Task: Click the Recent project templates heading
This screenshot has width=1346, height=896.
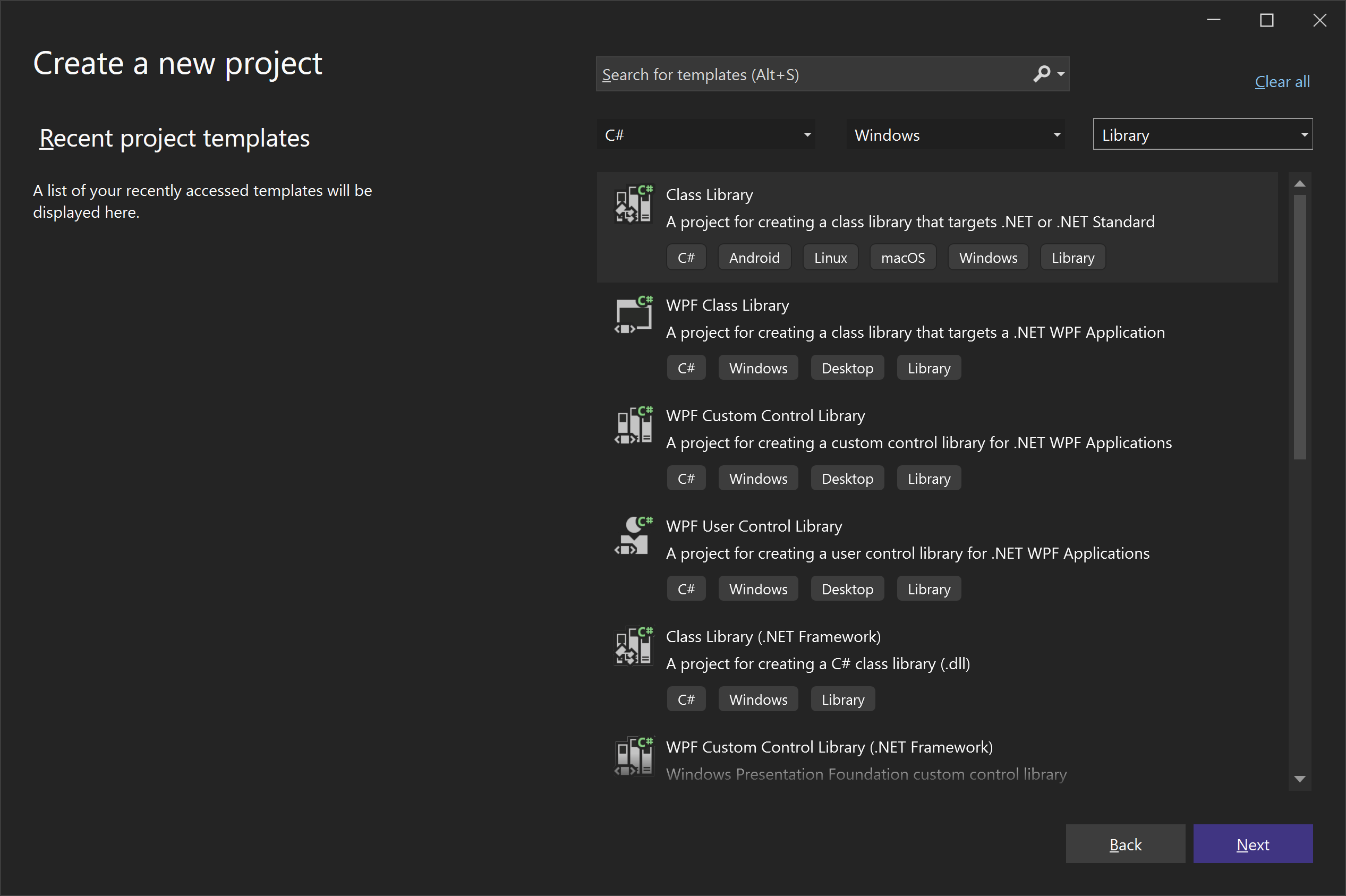Action: pyautogui.click(x=174, y=138)
